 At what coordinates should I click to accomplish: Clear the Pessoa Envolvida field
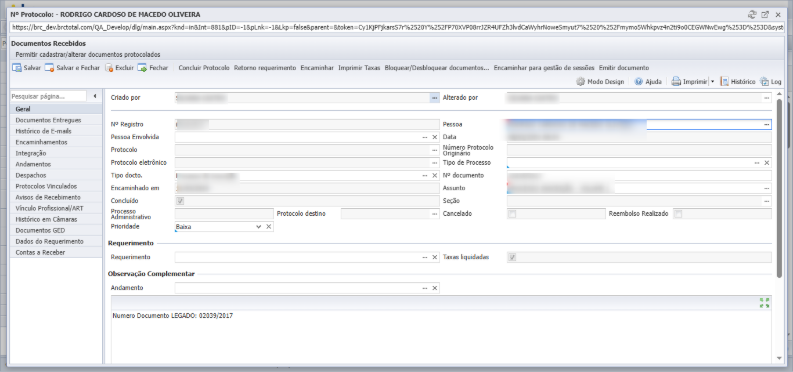click(434, 137)
